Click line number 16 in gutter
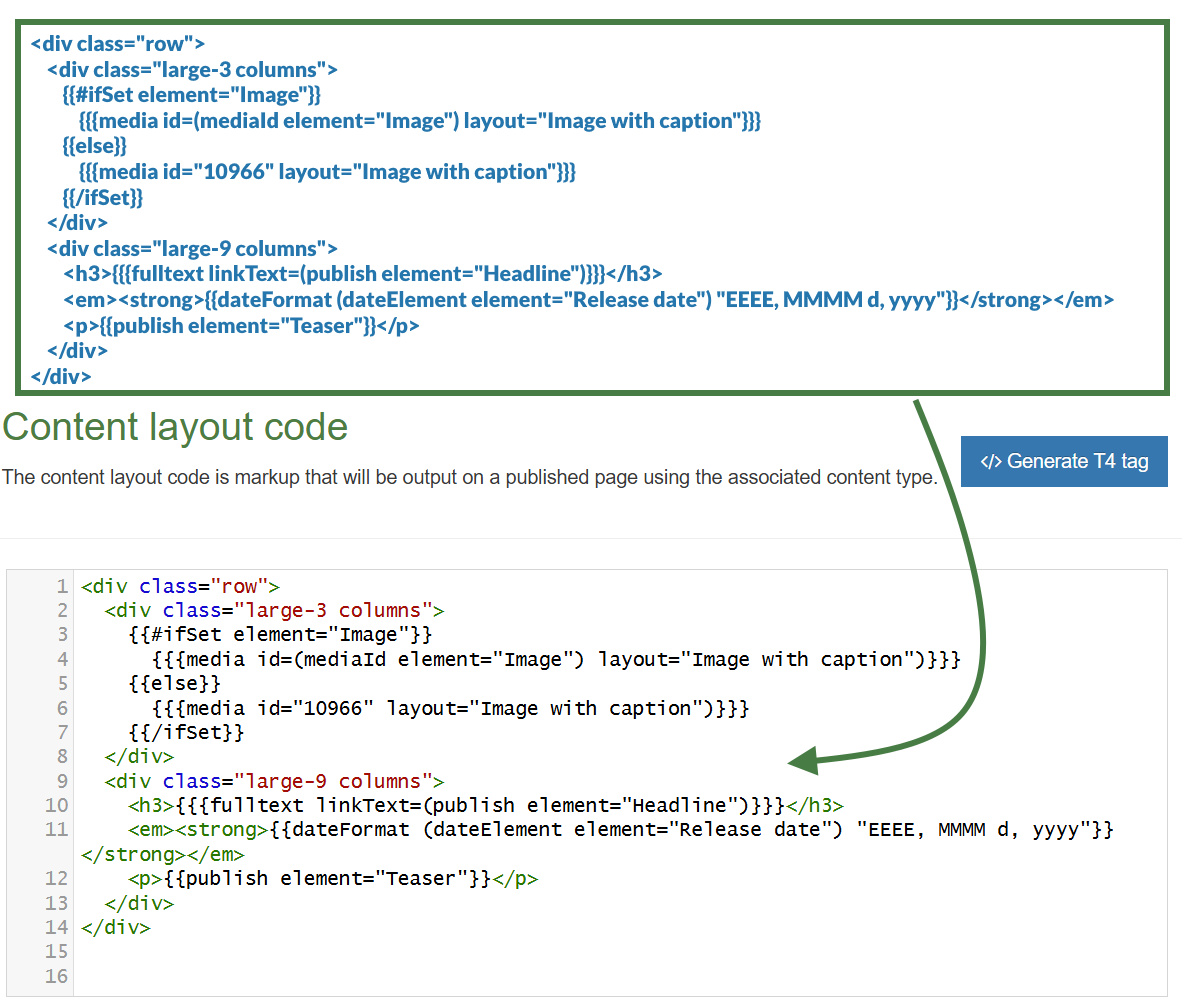Viewport: 1200px width, 1000px height. pyautogui.click(x=56, y=976)
